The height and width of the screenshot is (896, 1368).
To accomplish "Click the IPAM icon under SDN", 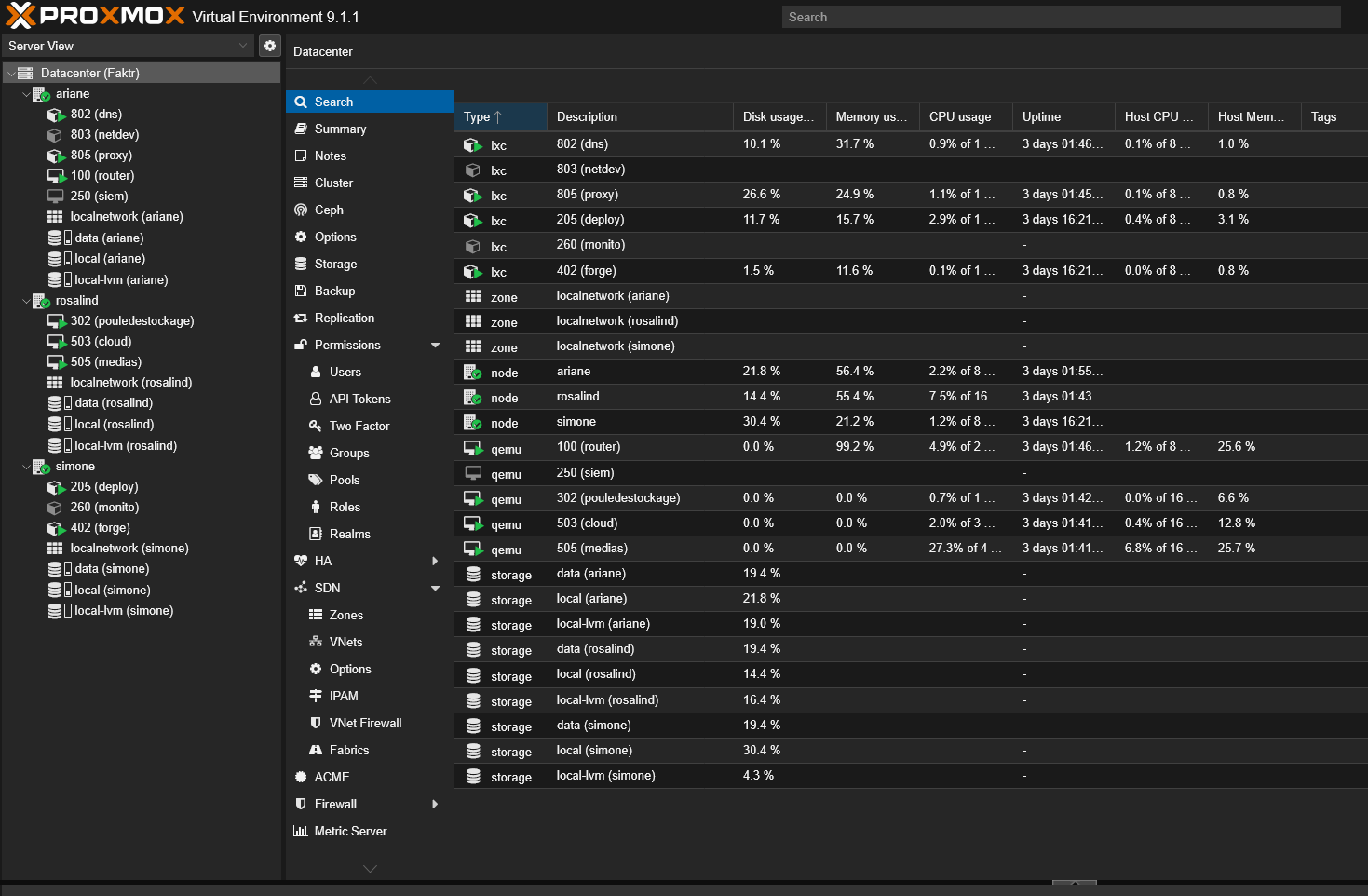I will 318,696.
